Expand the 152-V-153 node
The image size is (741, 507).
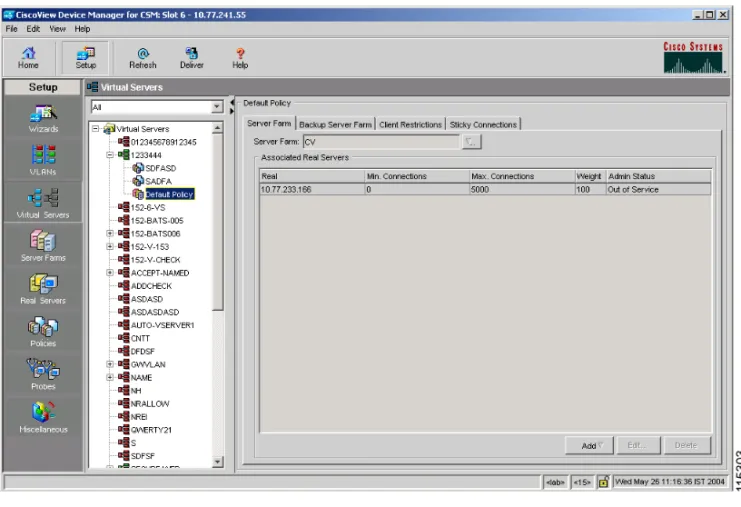click(x=110, y=246)
